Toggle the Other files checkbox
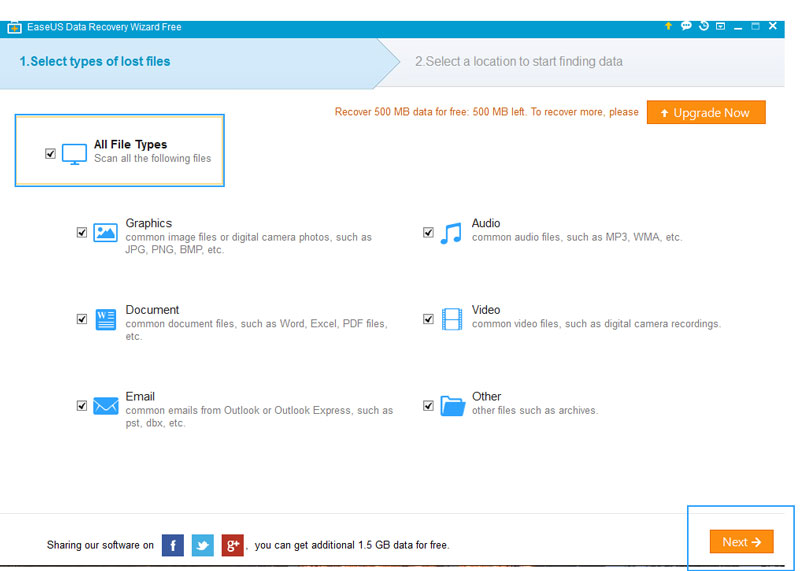800x571 pixels. (x=428, y=406)
